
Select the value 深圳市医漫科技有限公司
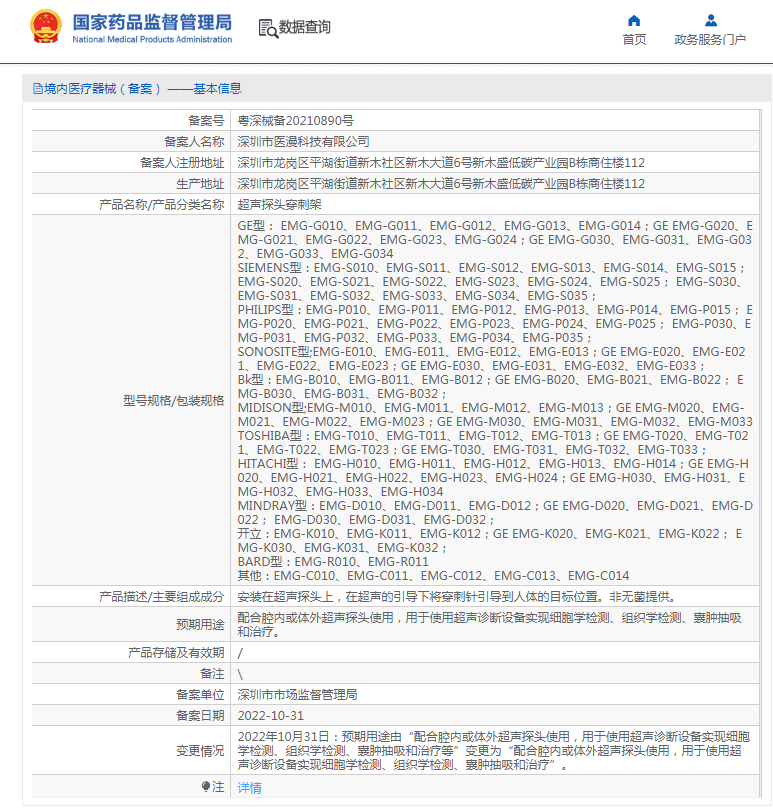[x=303, y=142]
